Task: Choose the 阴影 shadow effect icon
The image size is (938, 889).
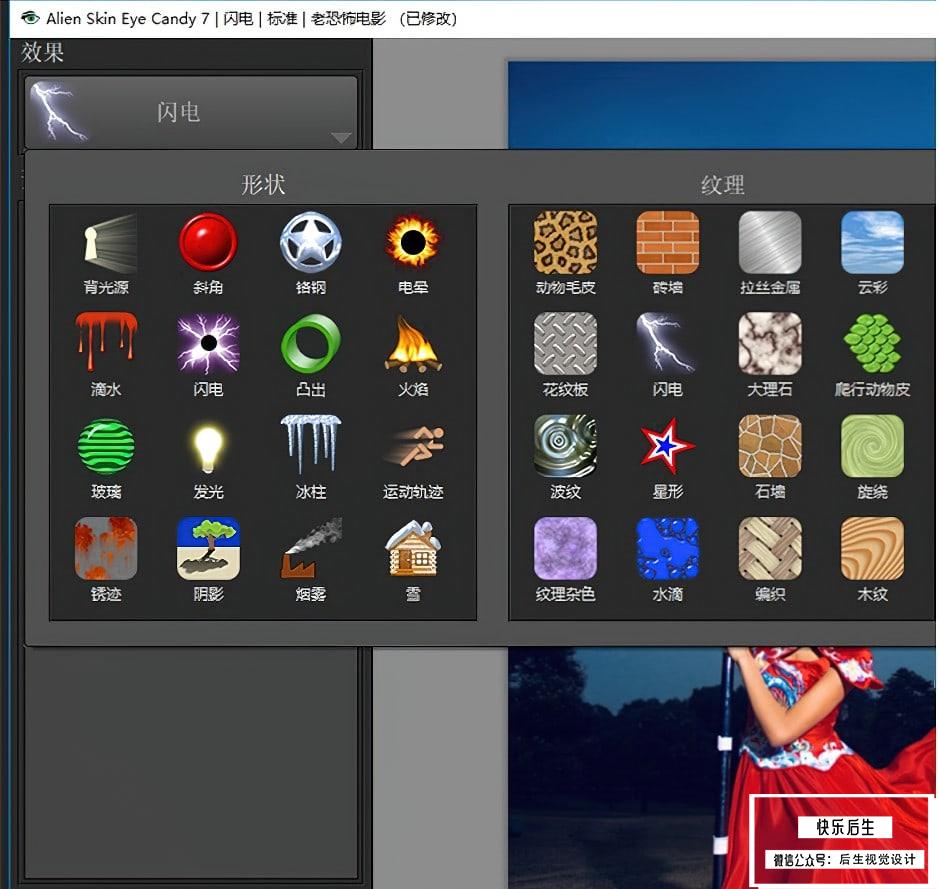Action: (x=208, y=548)
